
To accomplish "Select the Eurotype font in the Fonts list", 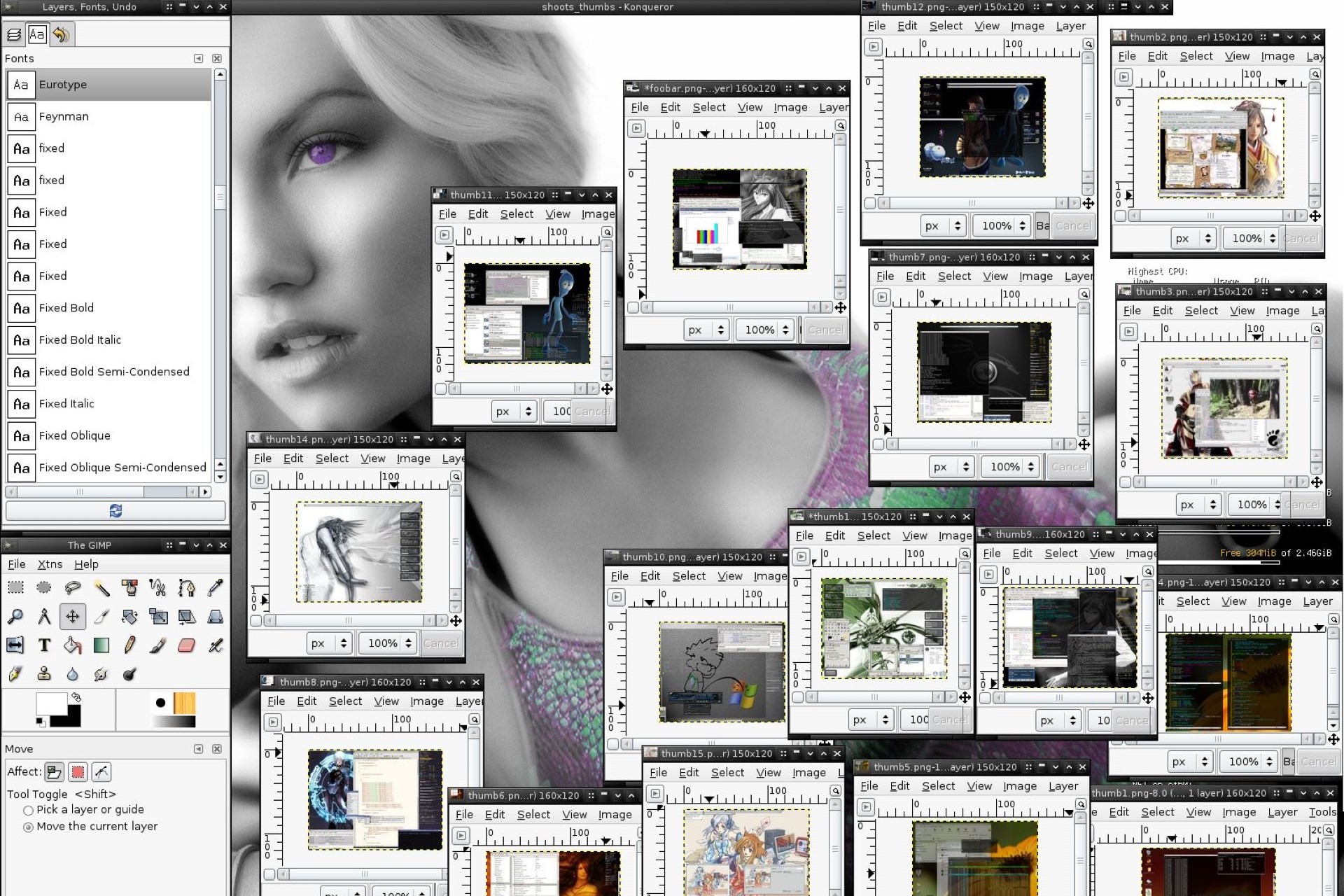I will 63,84.
